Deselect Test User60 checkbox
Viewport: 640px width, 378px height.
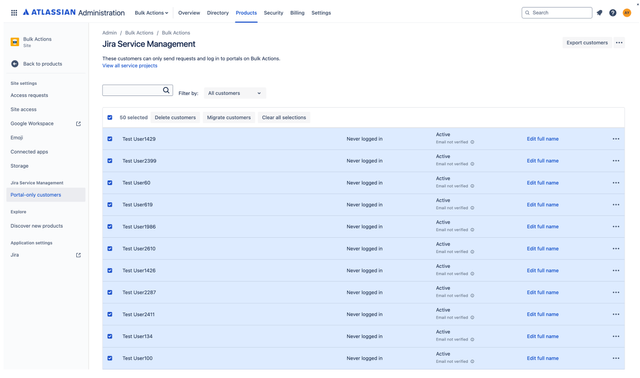click(x=110, y=183)
